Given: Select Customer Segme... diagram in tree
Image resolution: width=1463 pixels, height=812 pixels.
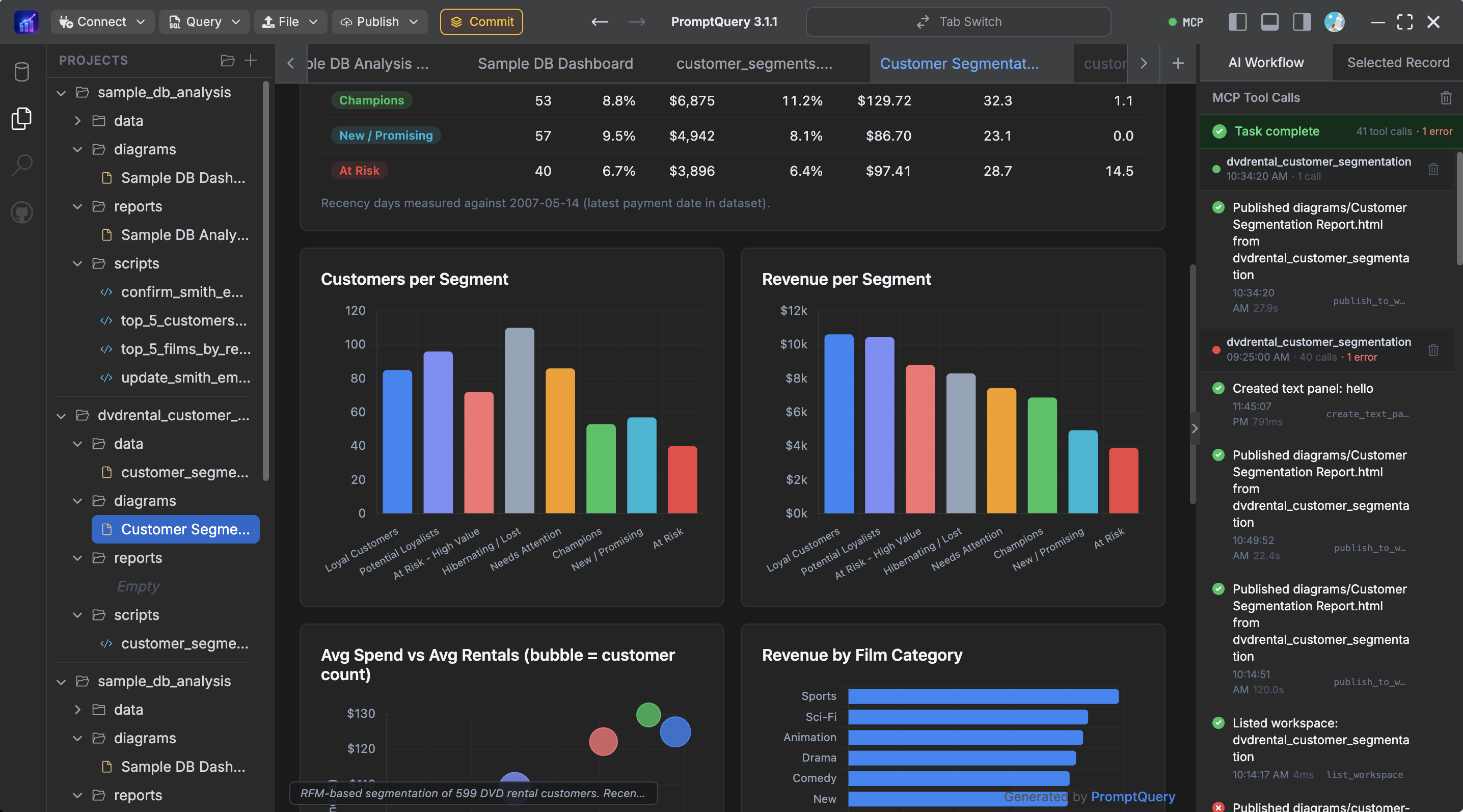Looking at the screenshot, I should coord(176,529).
